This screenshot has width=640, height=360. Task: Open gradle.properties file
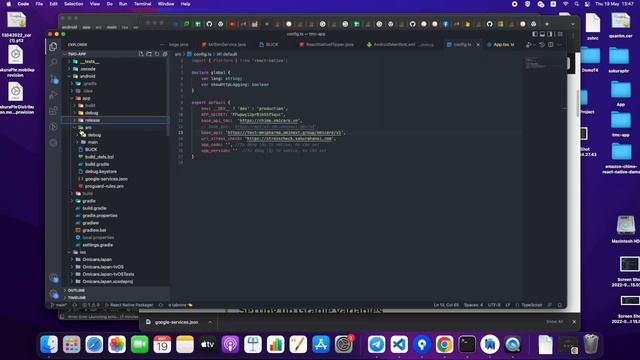[x=99, y=216]
